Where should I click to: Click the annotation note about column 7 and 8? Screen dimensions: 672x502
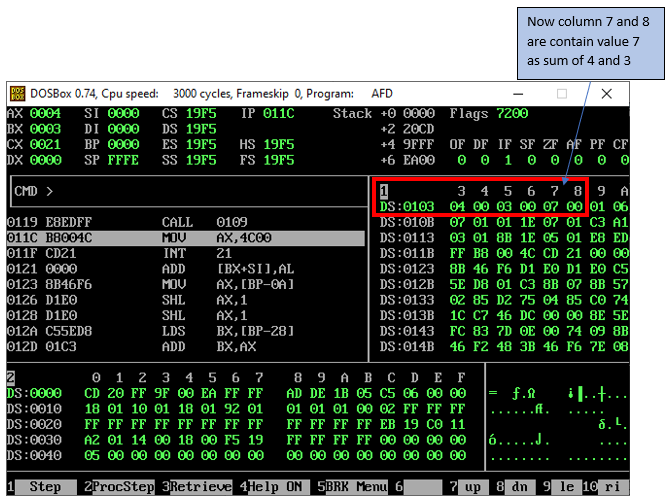click(591, 43)
